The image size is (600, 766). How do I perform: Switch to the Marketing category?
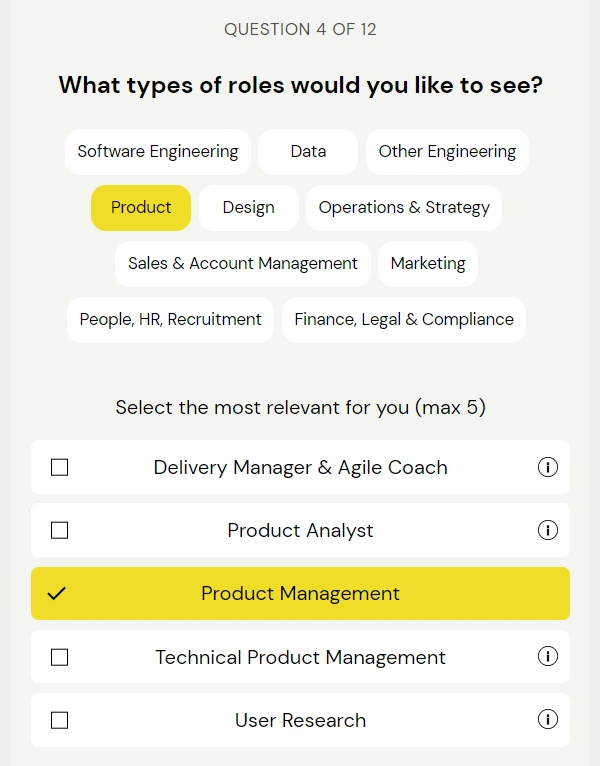tap(428, 264)
